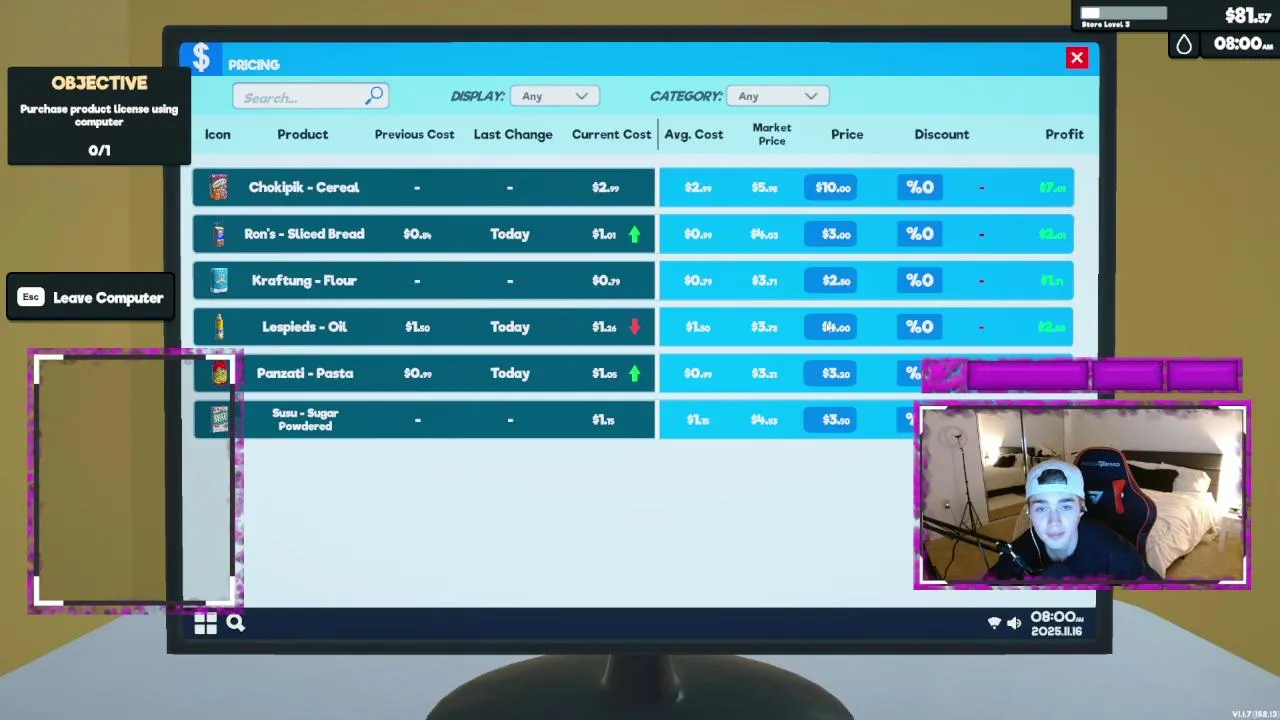Click the streamer webcam overlay
The image size is (1280, 720).
tap(1082, 495)
